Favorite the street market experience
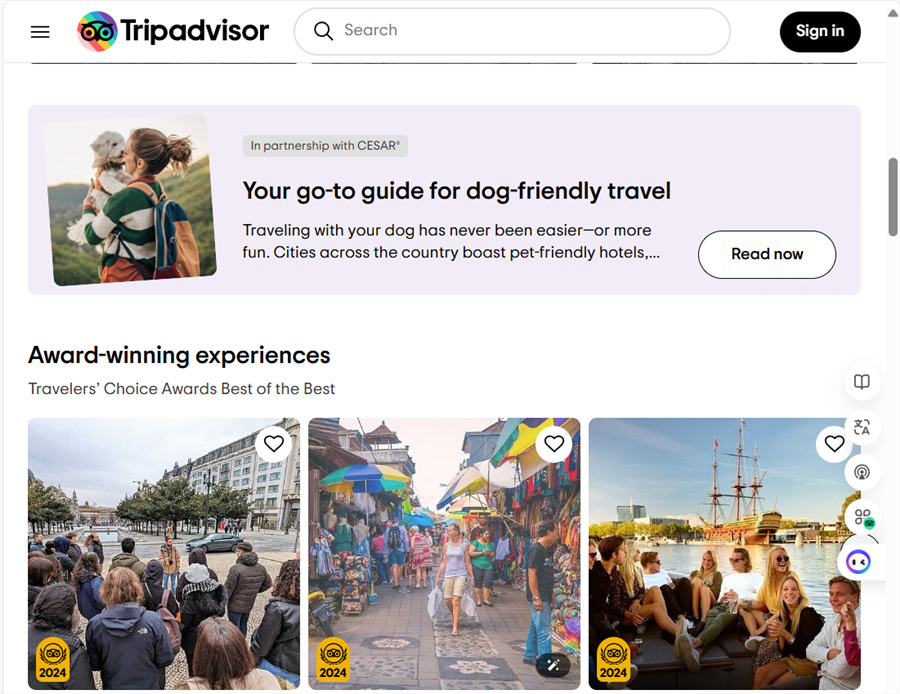Screen dimensions: 900x694 553,444
